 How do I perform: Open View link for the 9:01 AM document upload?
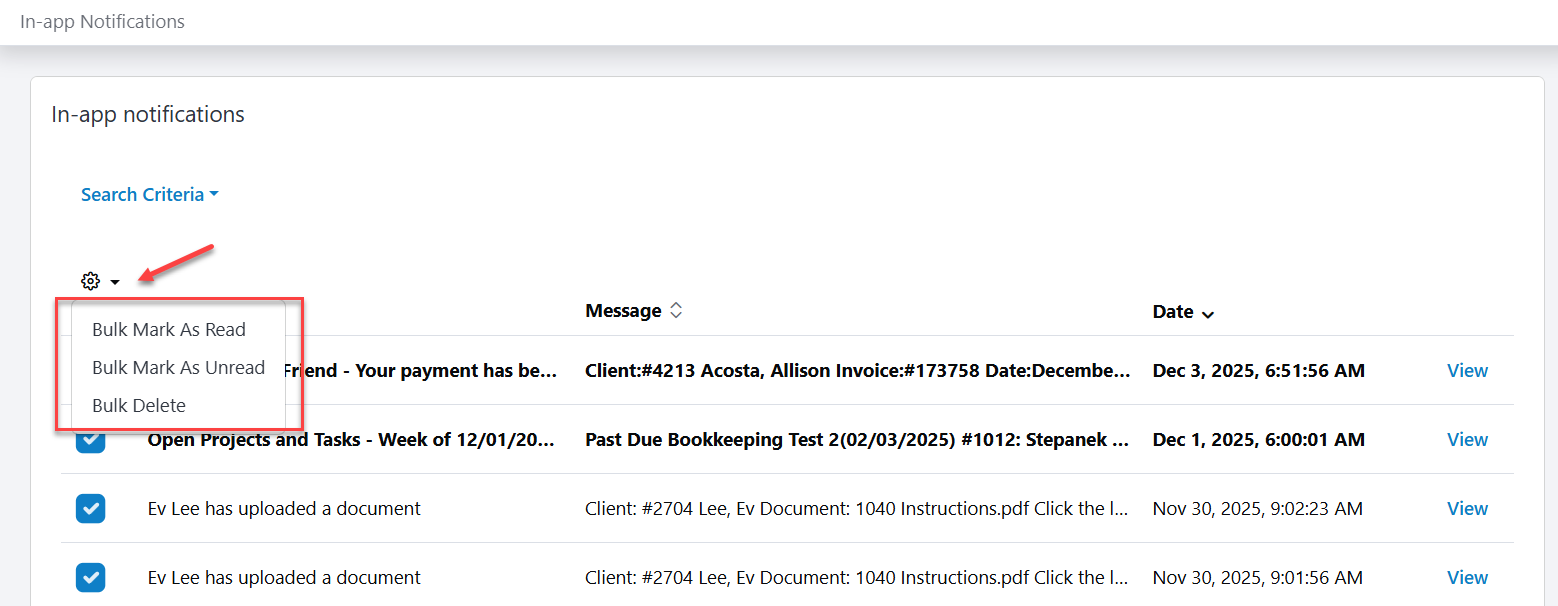point(1467,577)
